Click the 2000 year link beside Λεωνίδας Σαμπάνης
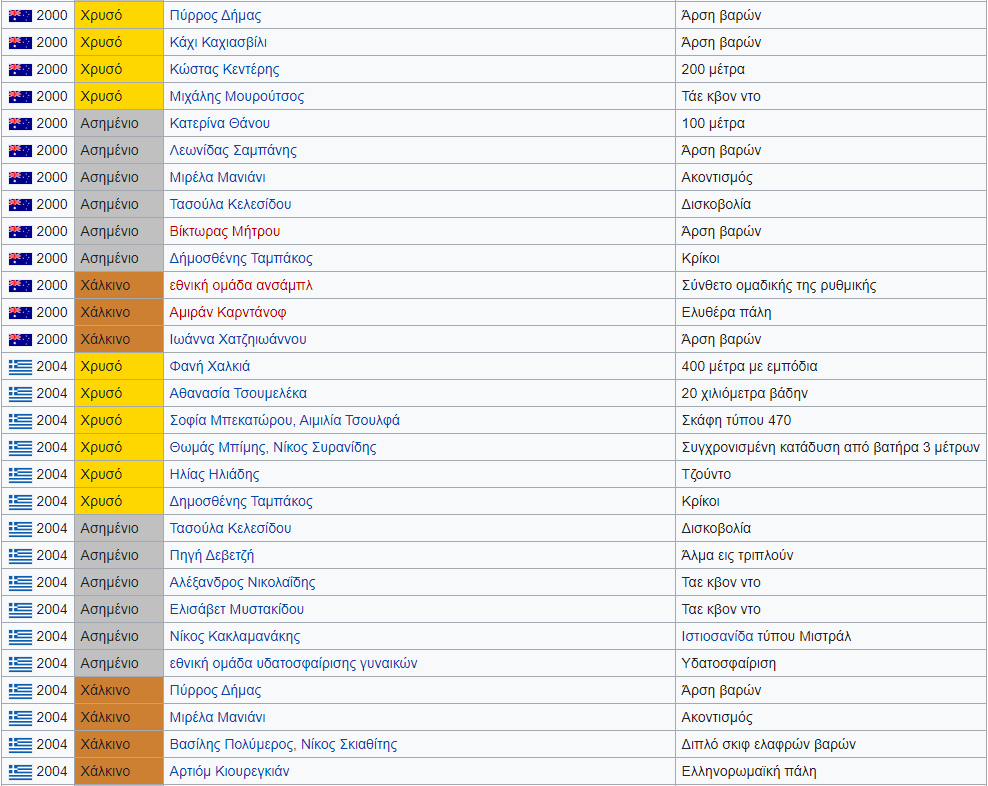The height and width of the screenshot is (786, 988). click(52, 151)
